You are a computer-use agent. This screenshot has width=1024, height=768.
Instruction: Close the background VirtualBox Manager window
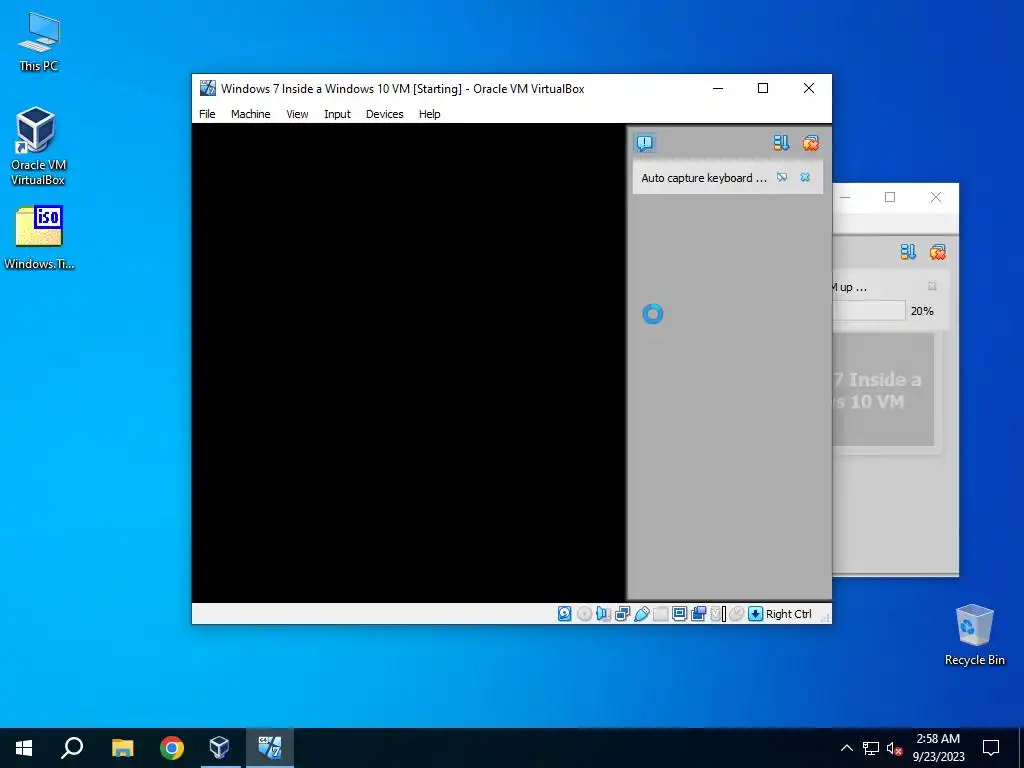tap(935, 197)
